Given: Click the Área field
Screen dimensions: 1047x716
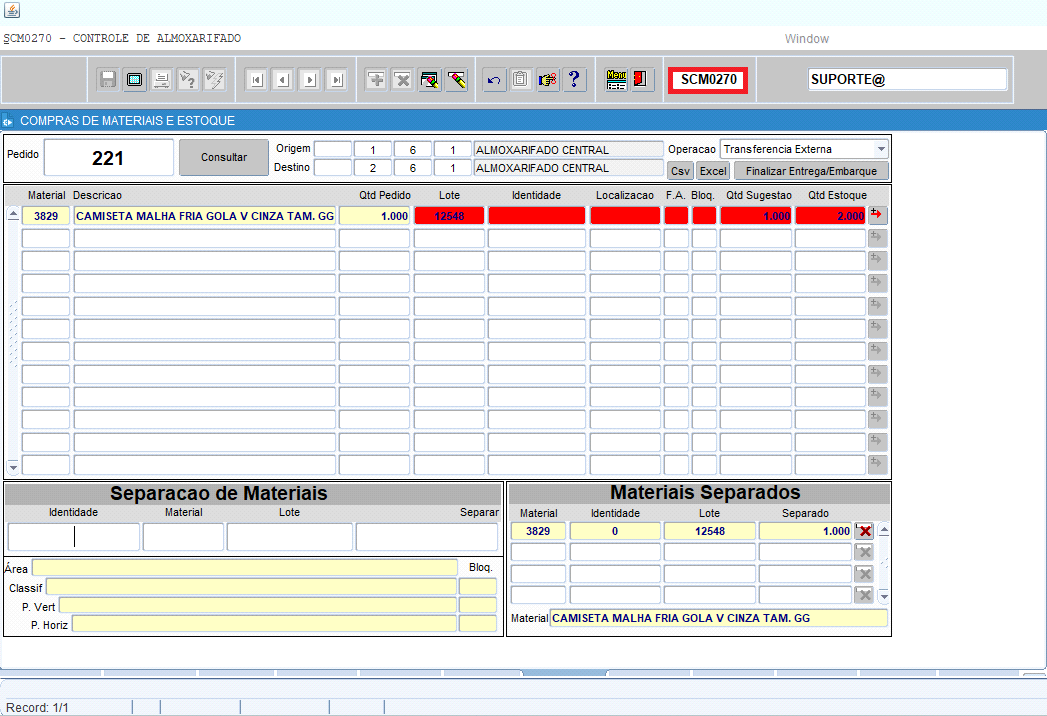Looking at the screenshot, I should (245, 568).
